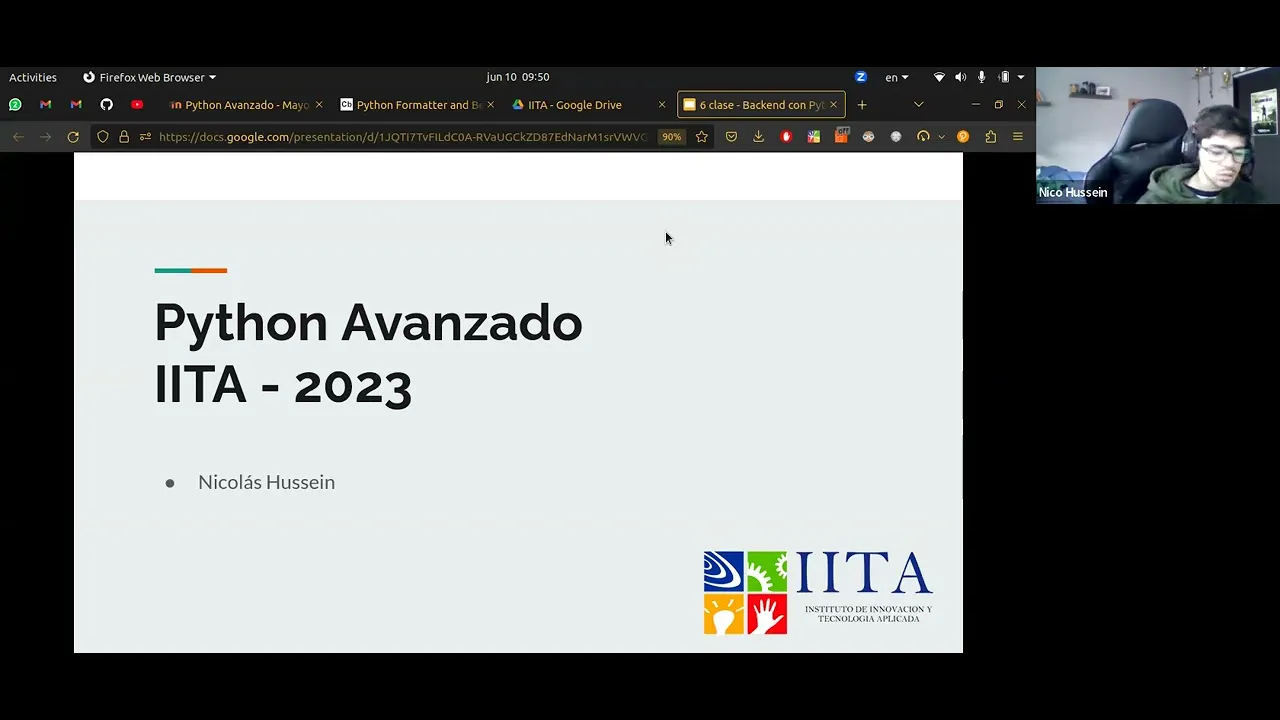Click the volume speaker icon

tap(961, 77)
